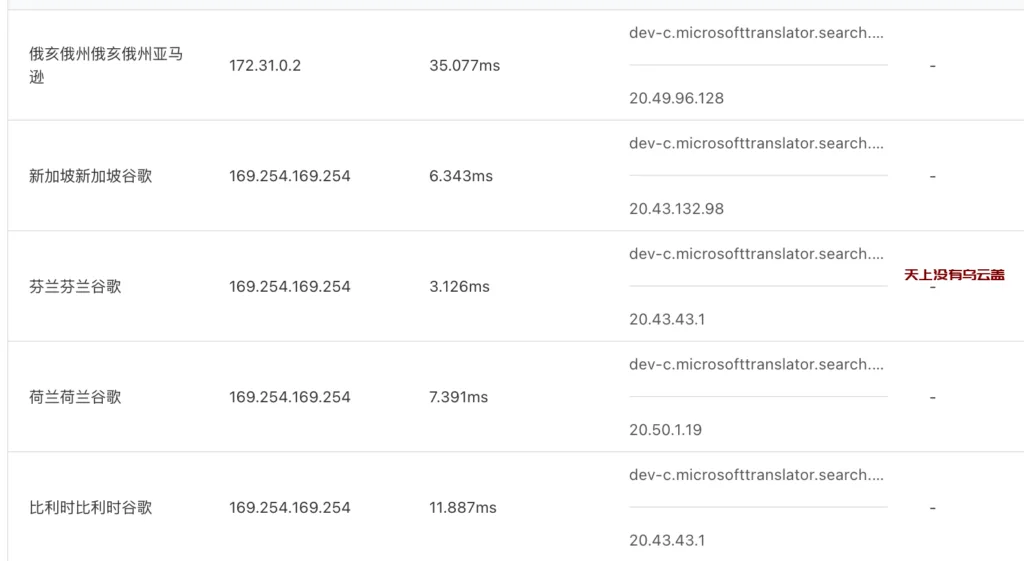
Task: Select the 7.391ms response time
Action: (x=458, y=396)
